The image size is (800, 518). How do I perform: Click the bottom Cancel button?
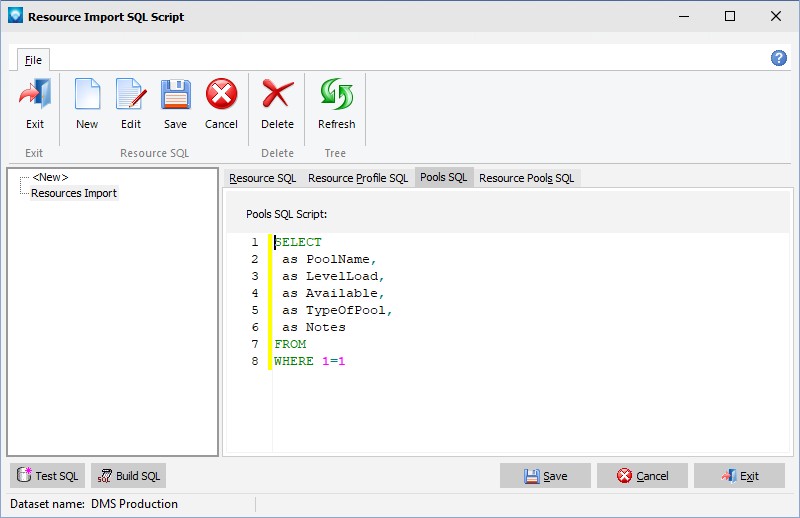(642, 476)
